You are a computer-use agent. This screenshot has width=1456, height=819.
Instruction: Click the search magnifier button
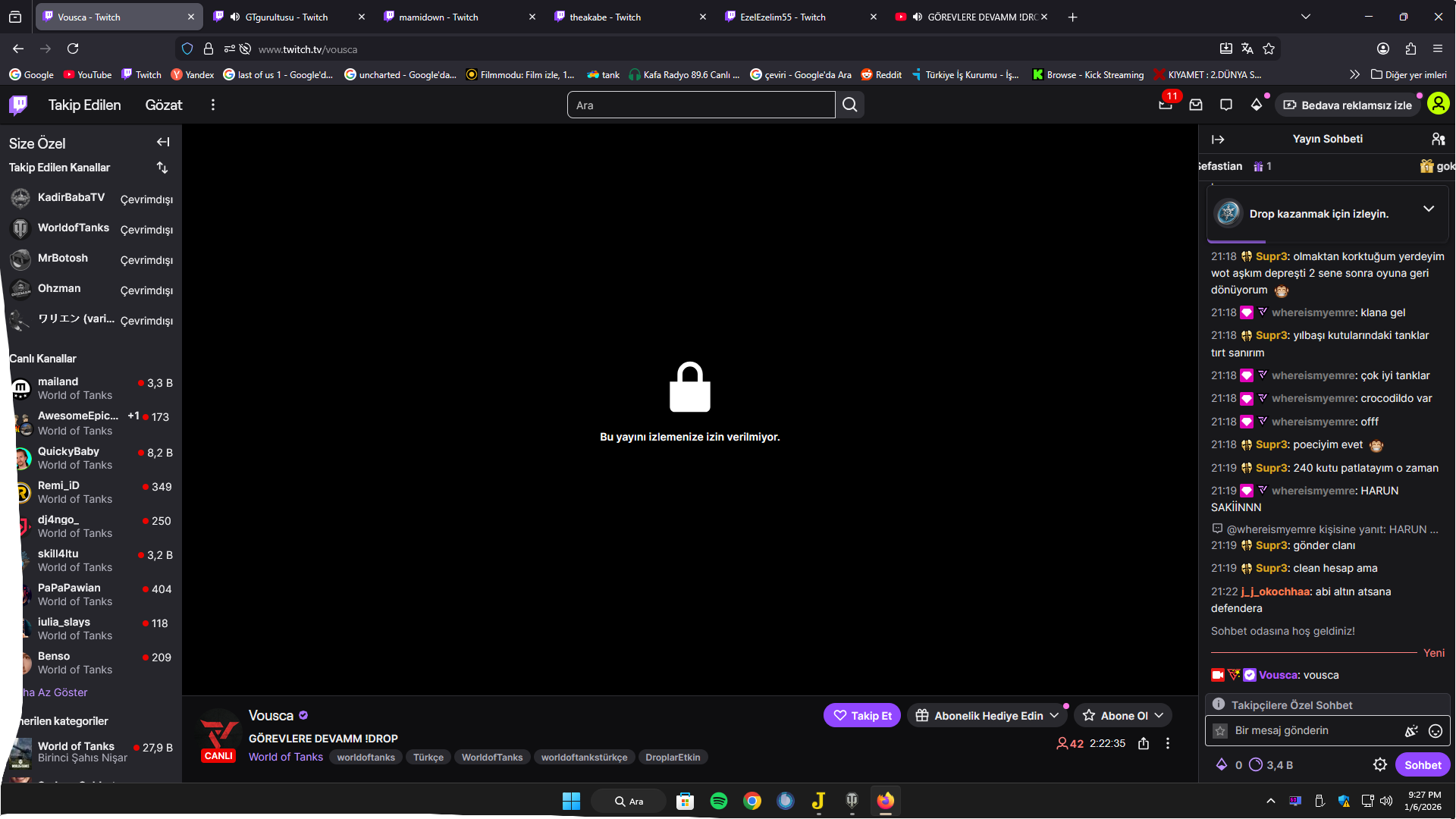pyautogui.click(x=850, y=105)
